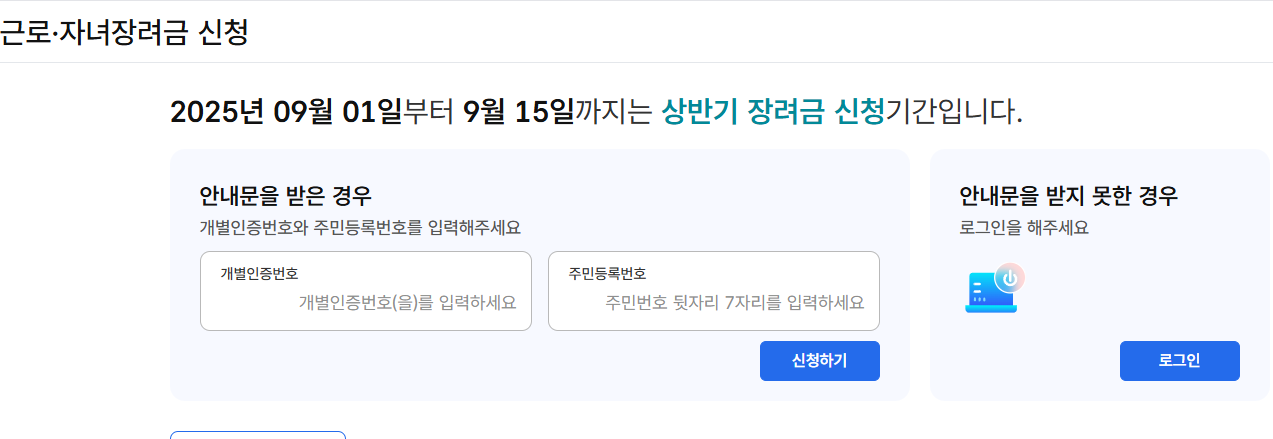Click the blue 로그인 button
Viewport: 1273px width, 439px height.
[1179, 361]
